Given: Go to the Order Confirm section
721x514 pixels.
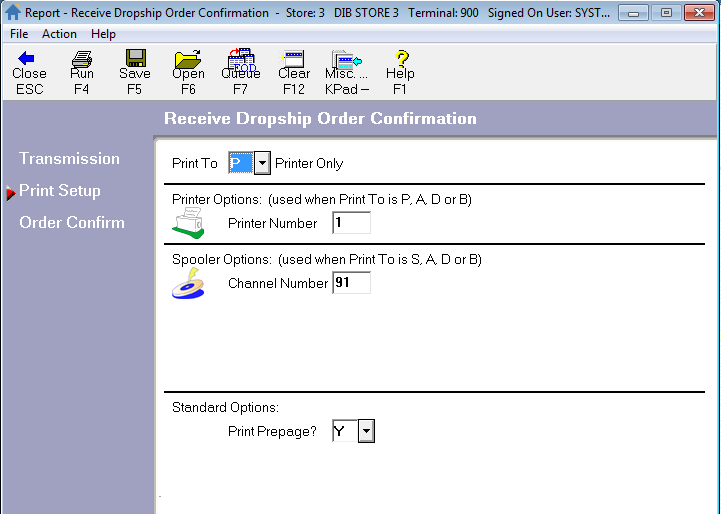Looking at the screenshot, I should (x=72, y=223).
